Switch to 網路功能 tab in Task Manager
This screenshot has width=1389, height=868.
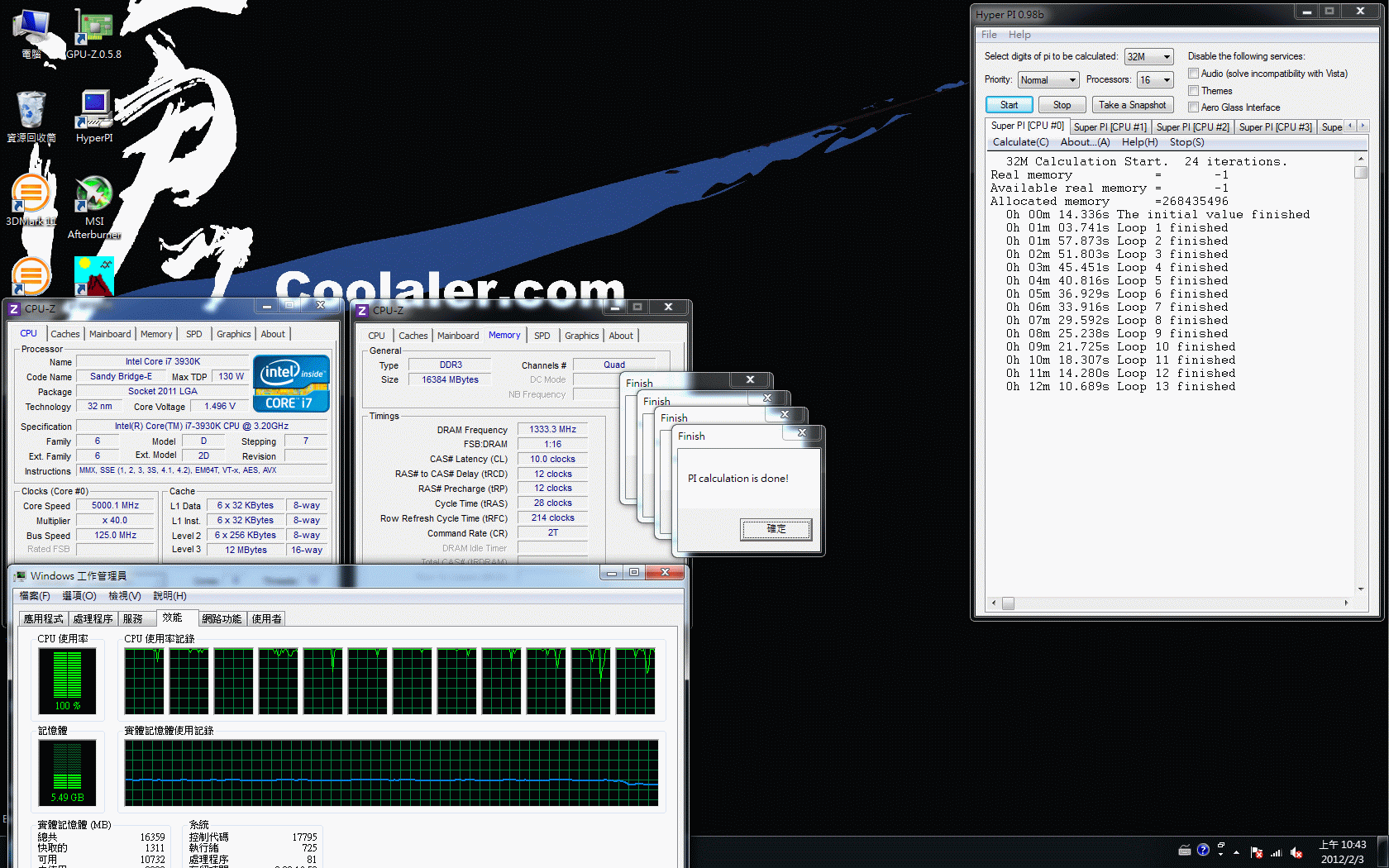222,619
